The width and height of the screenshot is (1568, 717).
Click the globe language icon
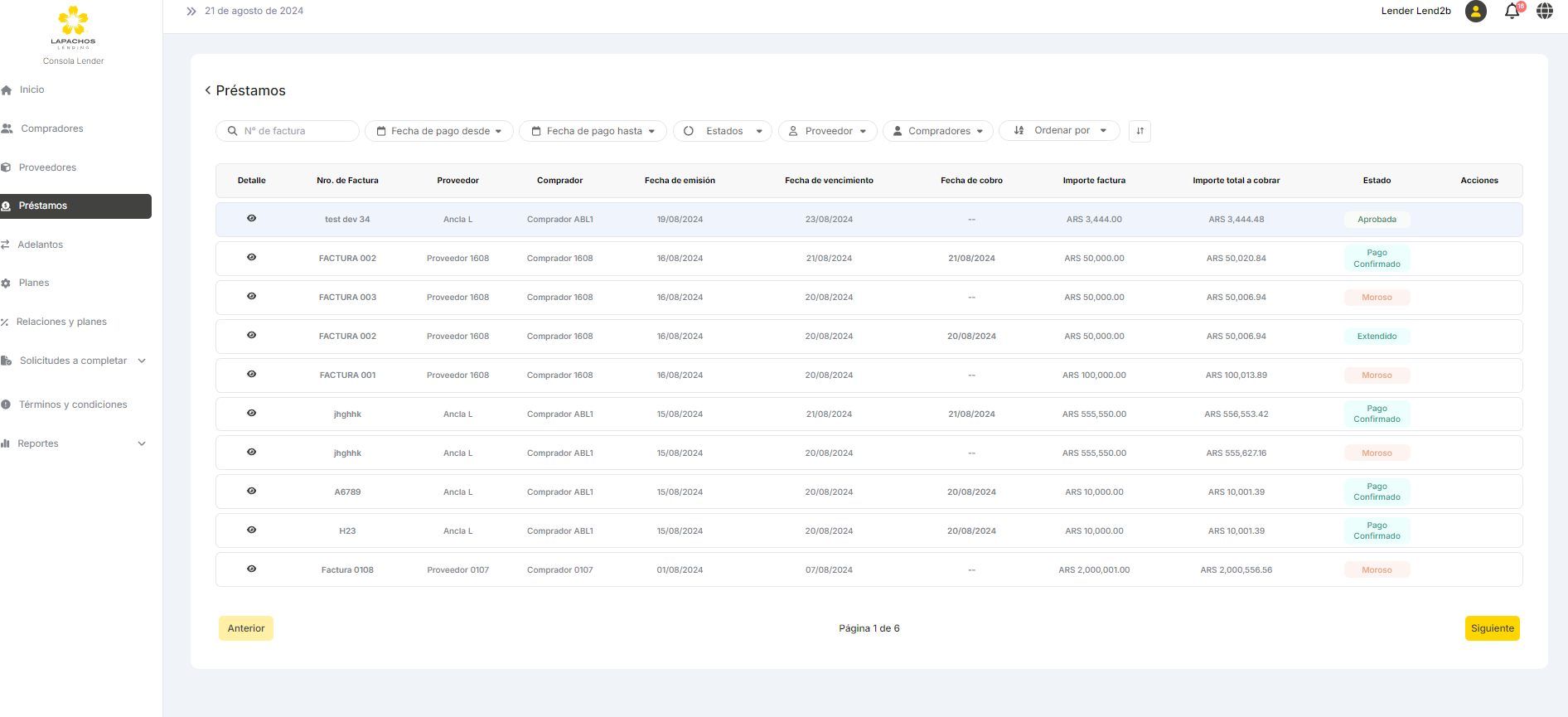coord(1545,12)
